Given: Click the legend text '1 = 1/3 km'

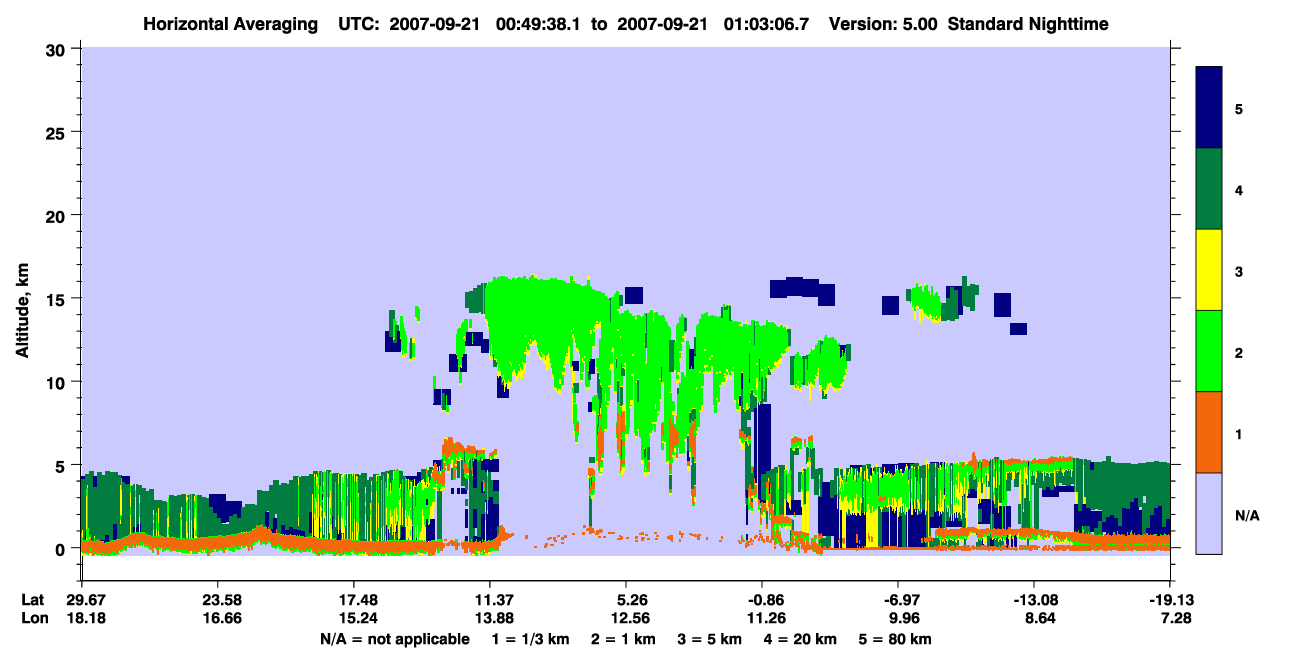Looking at the screenshot, I should pos(528,639).
